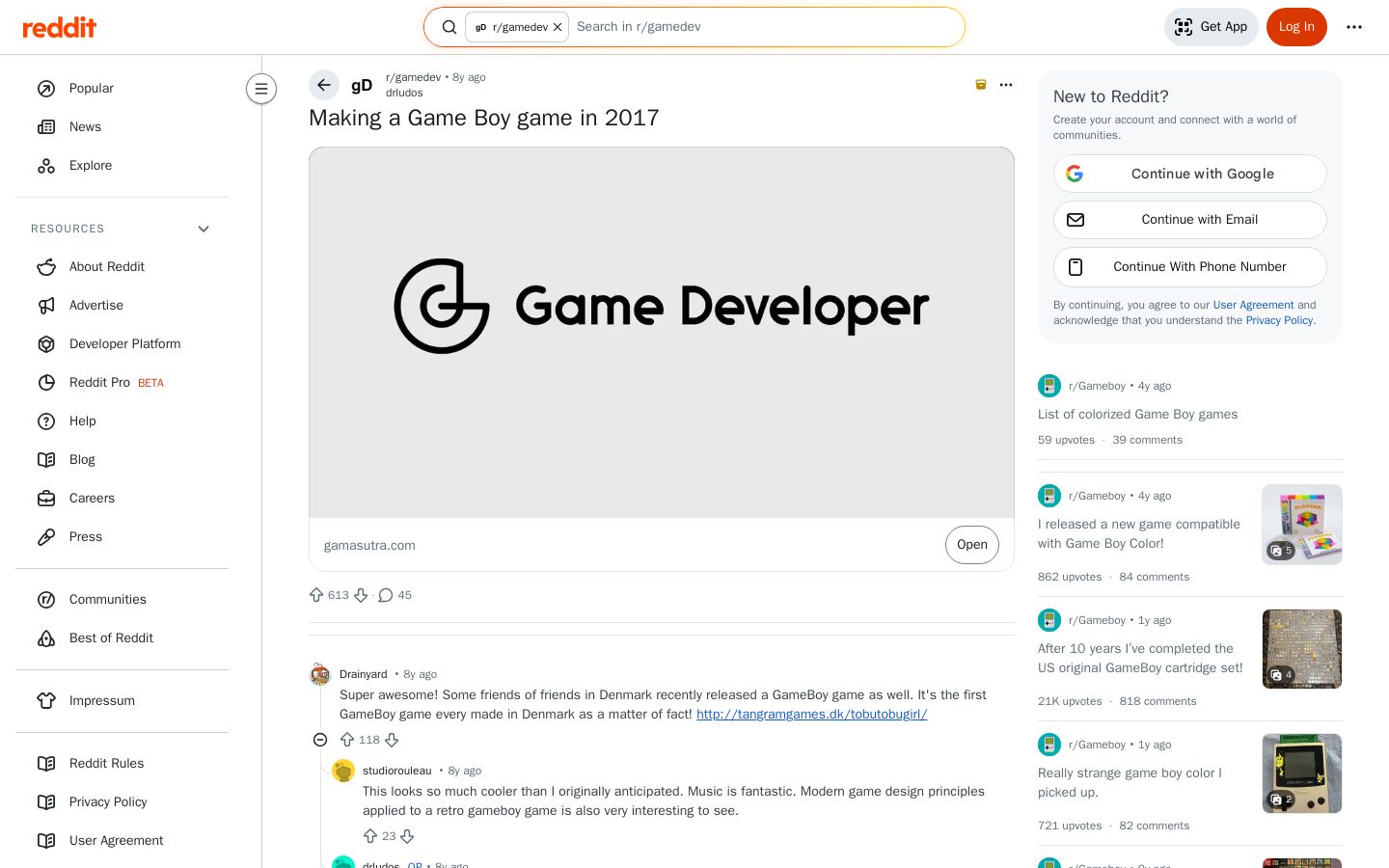Open the News section
Viewport: 1389px width, 868px height.
pos(122,127)
